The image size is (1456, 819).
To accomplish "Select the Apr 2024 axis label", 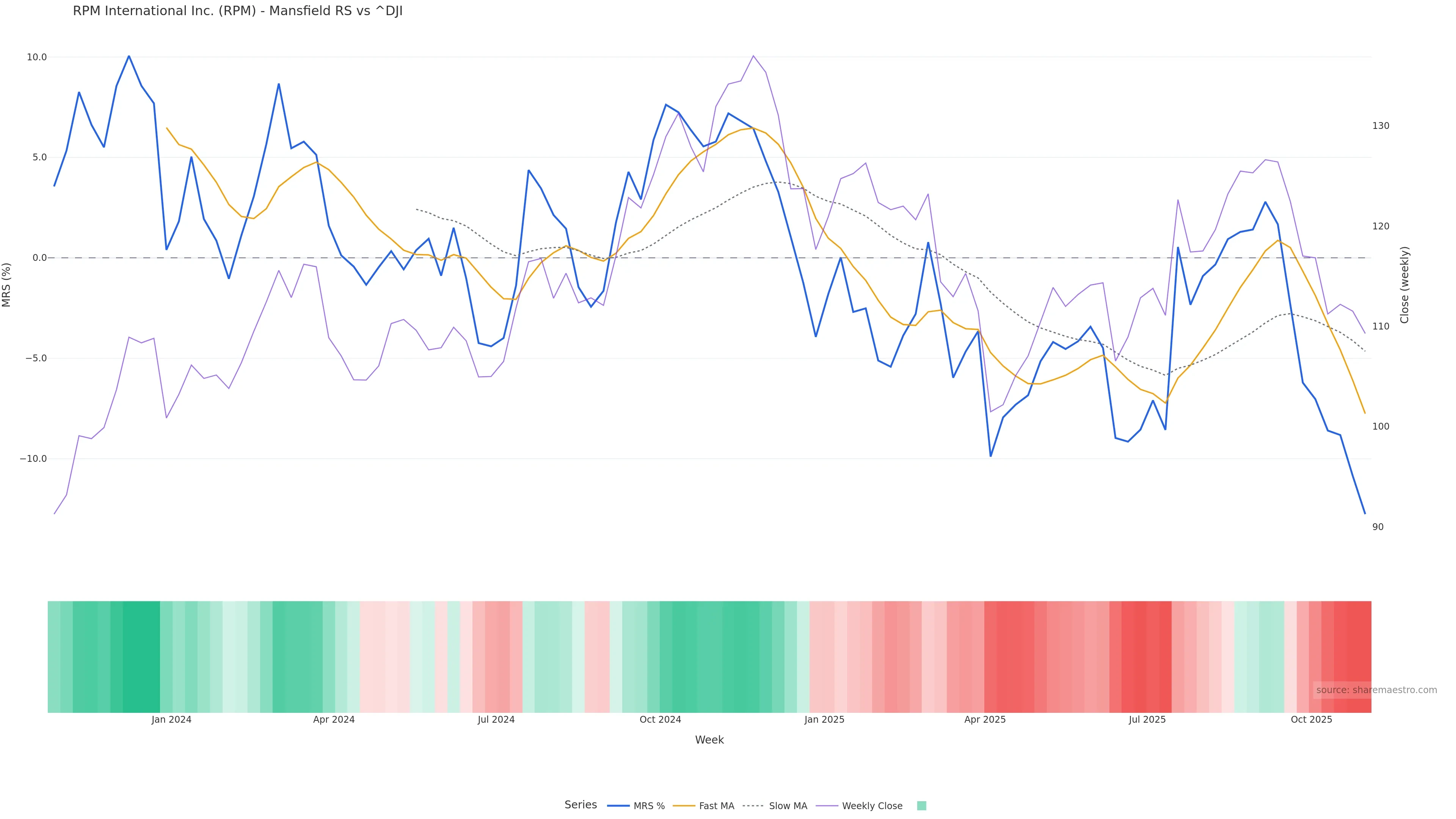I will tap(334, 720).
